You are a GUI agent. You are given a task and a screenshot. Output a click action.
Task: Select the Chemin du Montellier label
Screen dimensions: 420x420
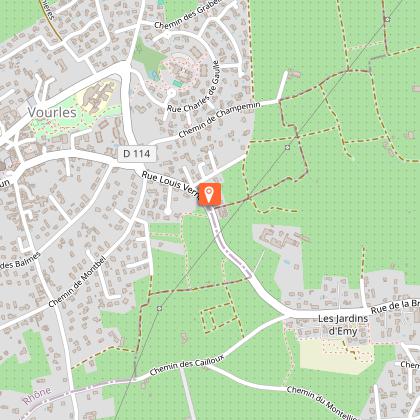tap(322, 403)
